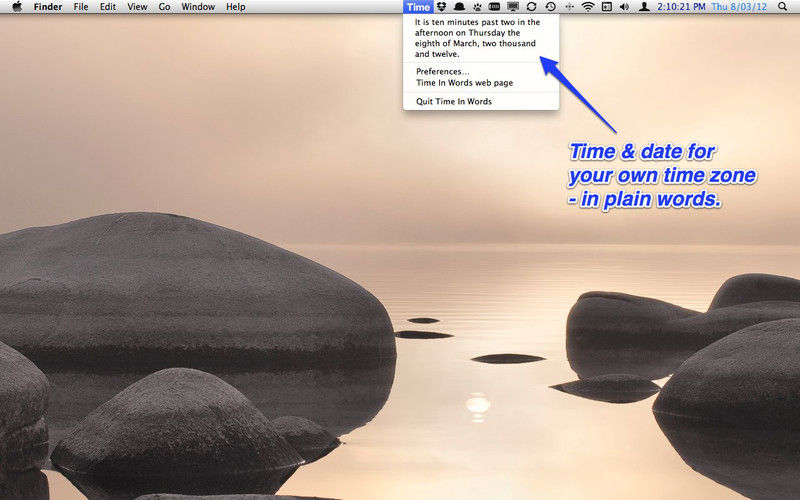Click the 2:10:21 PM menu bar clock
This screenshot has height=500, width=800.
(682, 7)
